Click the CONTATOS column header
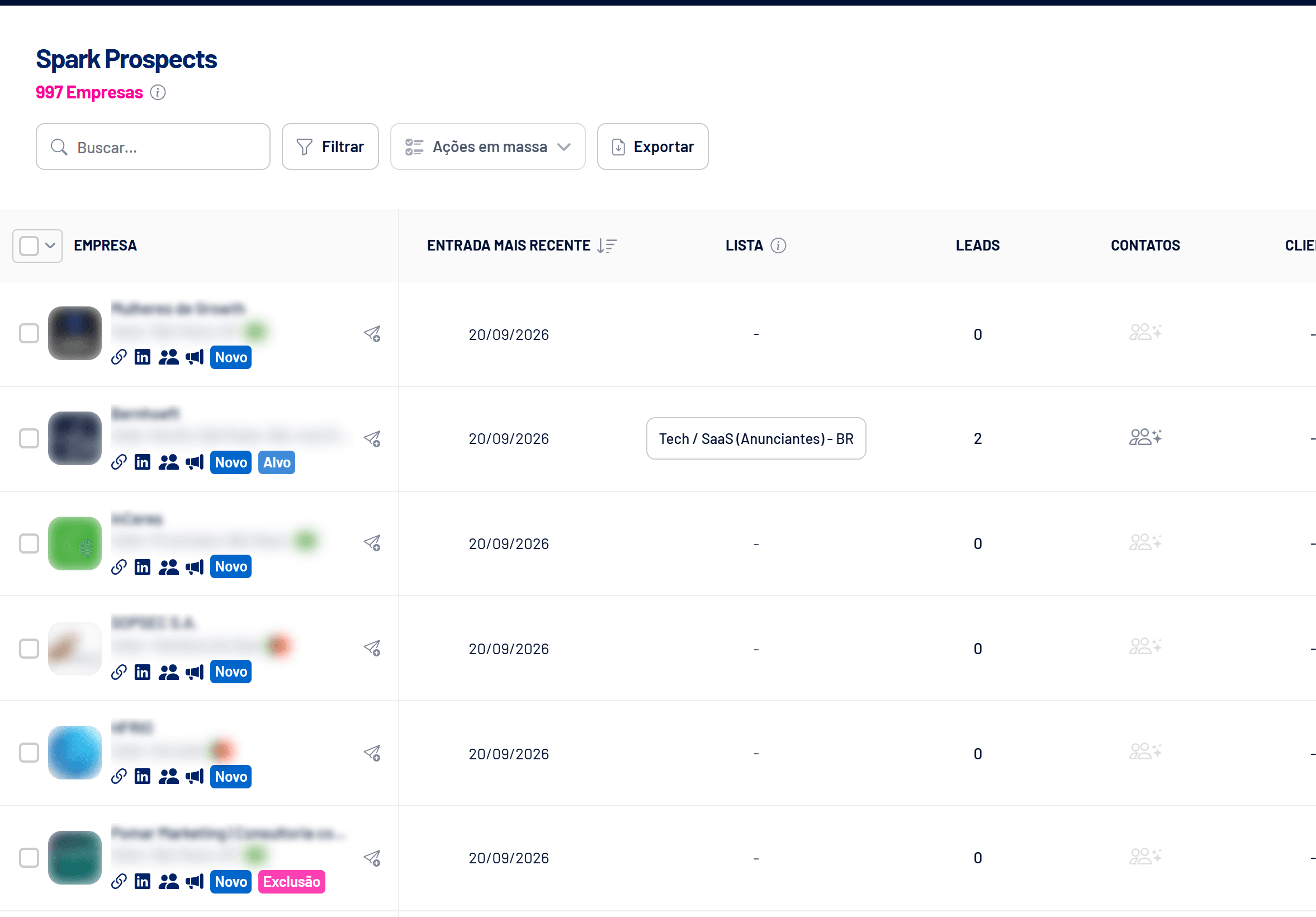1316x917 pixels. click(x=1145, y=245)
